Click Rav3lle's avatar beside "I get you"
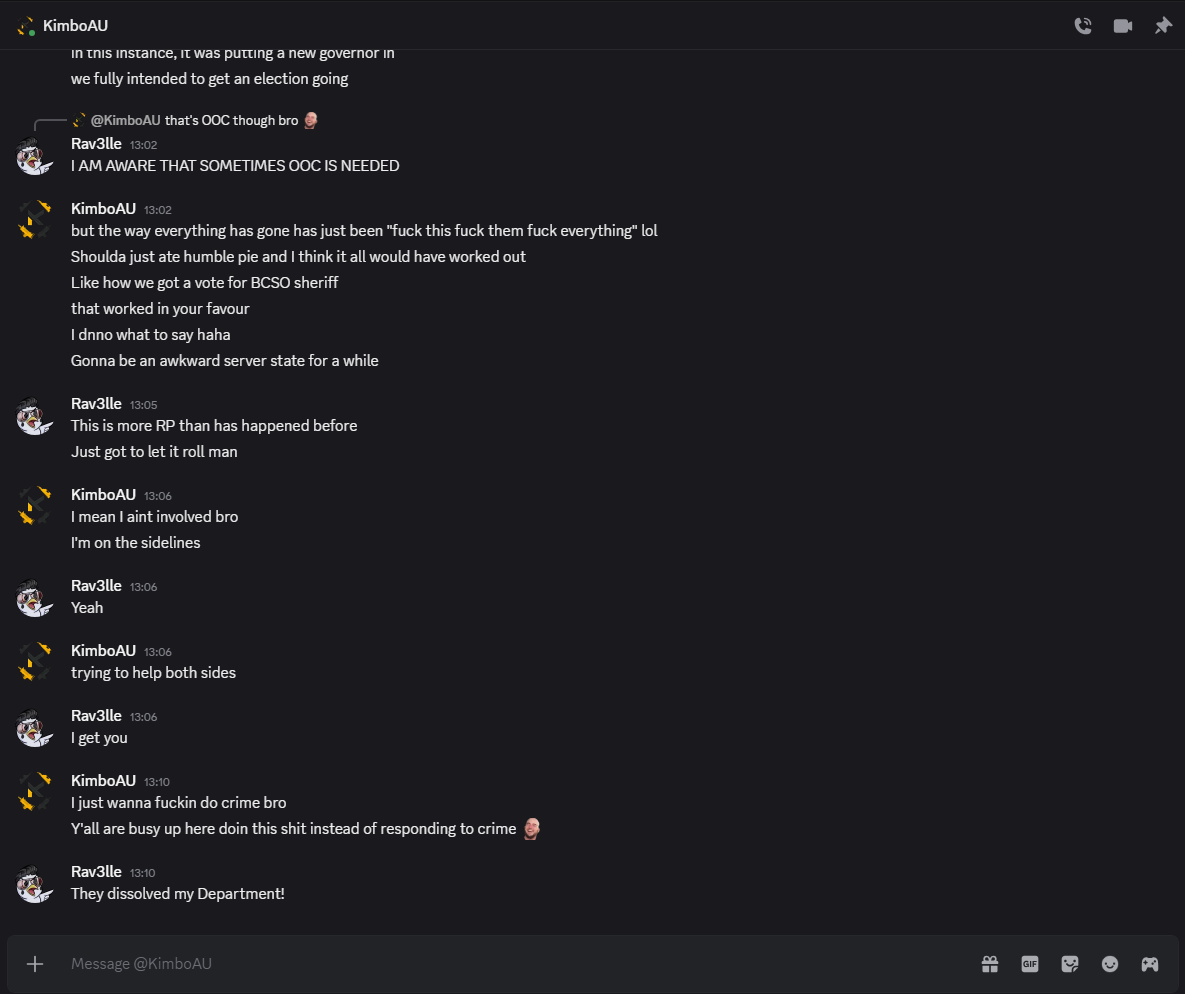 coord(34,728)
